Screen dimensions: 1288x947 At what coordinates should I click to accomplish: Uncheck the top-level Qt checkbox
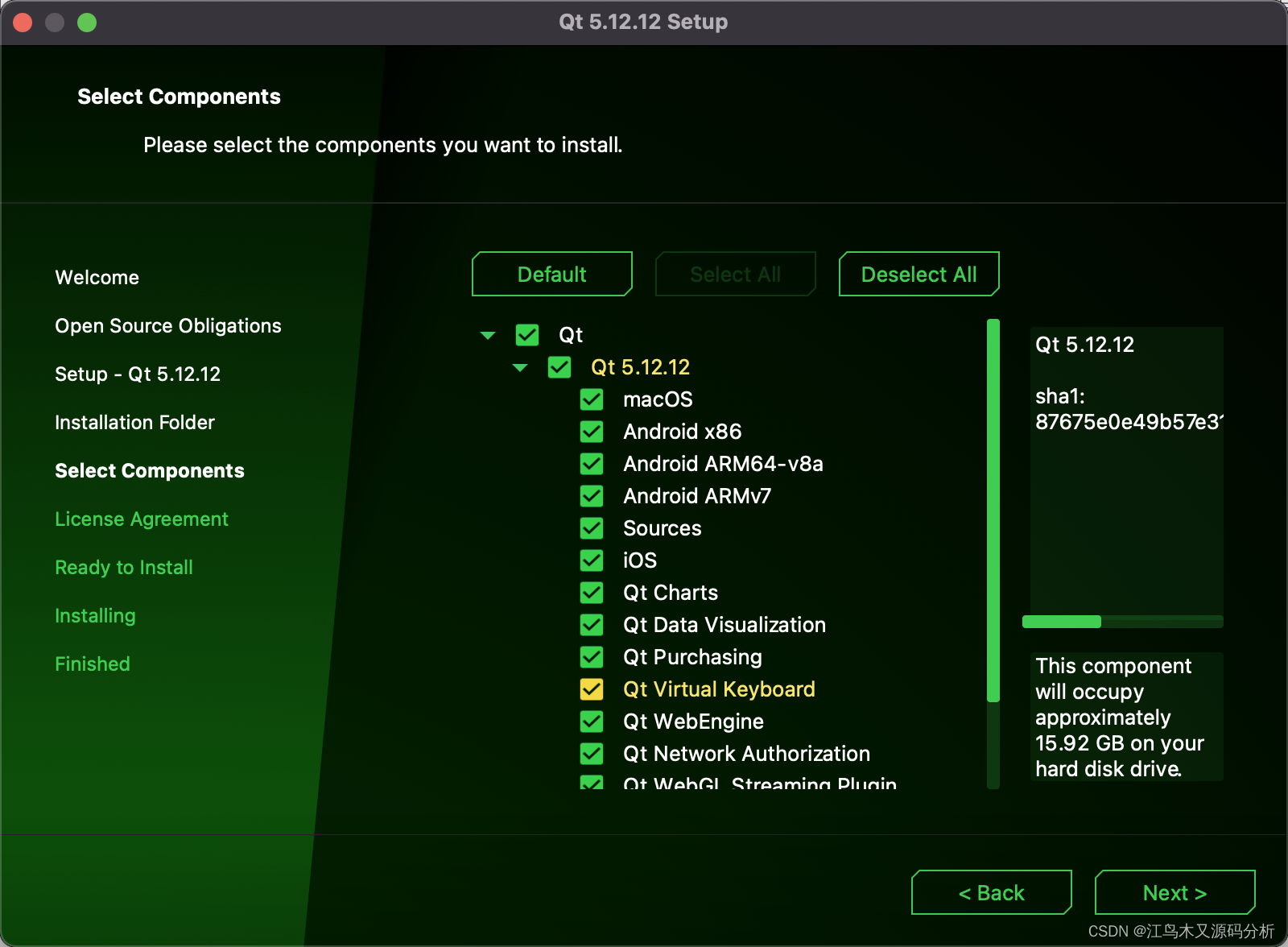pos(527,335)
